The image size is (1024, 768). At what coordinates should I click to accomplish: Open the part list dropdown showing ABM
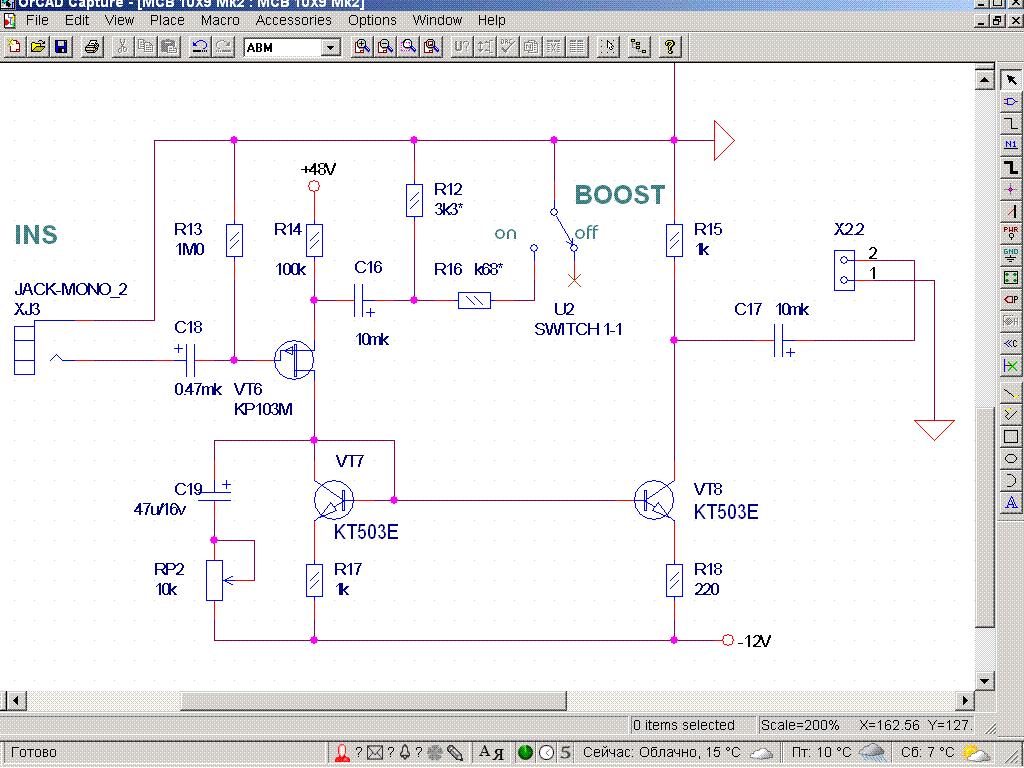click(x=330, y=47)
